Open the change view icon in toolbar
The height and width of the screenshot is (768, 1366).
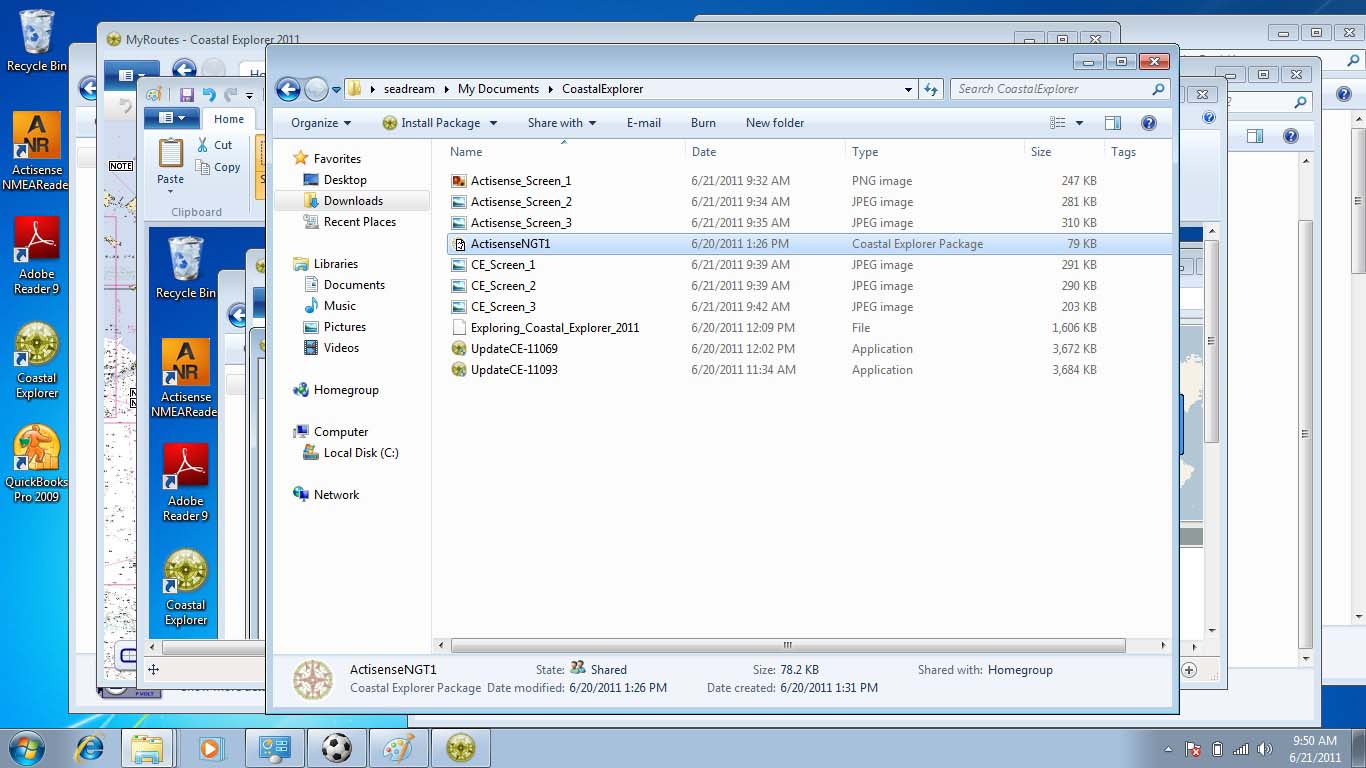1058,123
